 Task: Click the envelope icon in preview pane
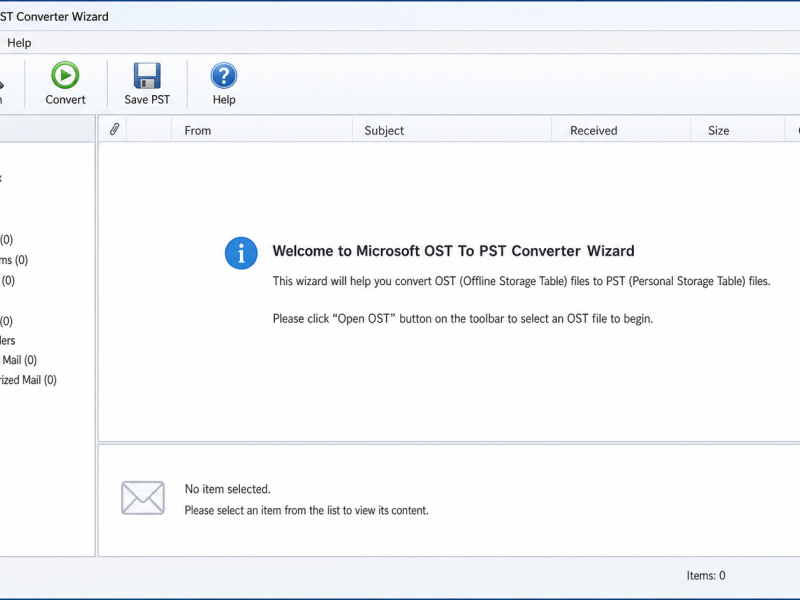[x=143, y=497]
